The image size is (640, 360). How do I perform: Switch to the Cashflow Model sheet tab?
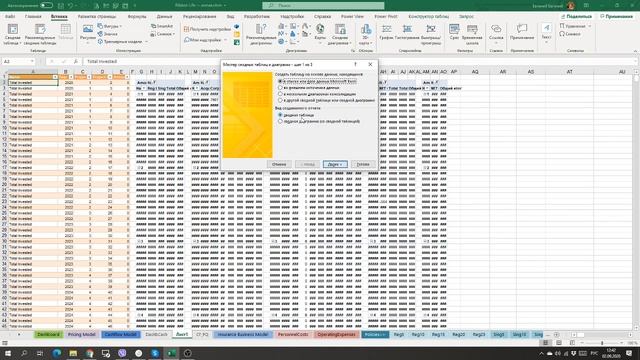[x=120, y=334]
